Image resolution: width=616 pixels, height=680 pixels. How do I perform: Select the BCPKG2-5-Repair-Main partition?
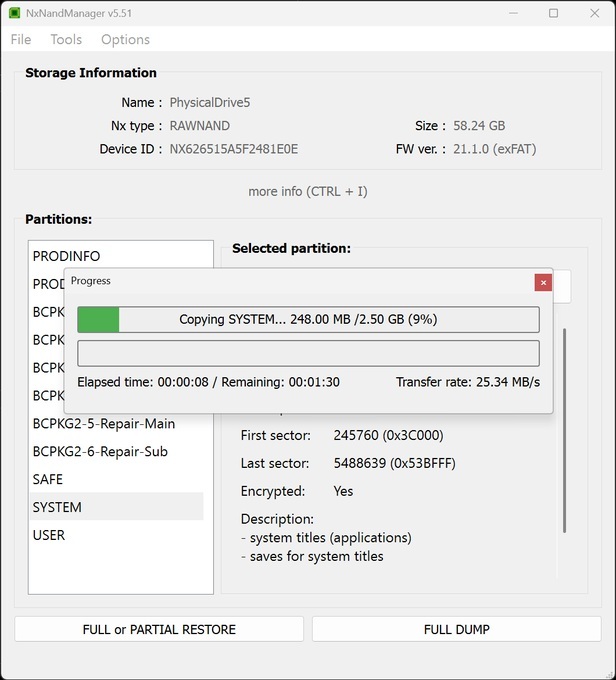point(103,423)
